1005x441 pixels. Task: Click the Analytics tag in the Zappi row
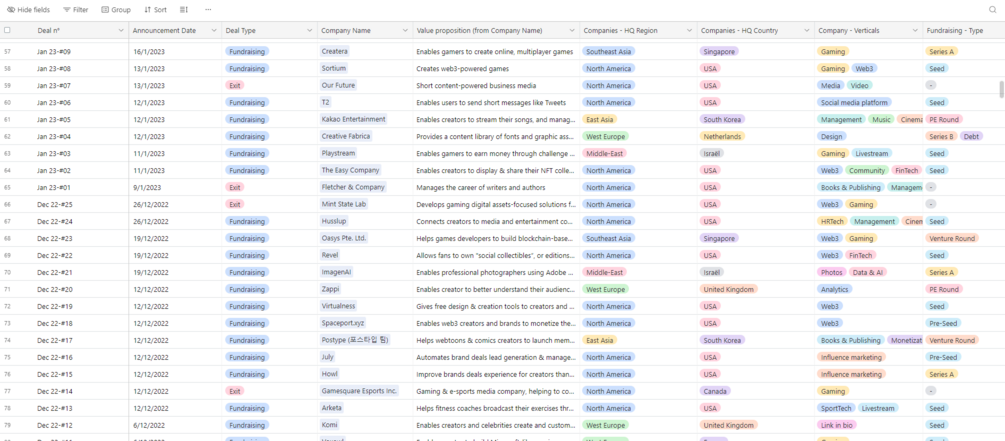835,289
